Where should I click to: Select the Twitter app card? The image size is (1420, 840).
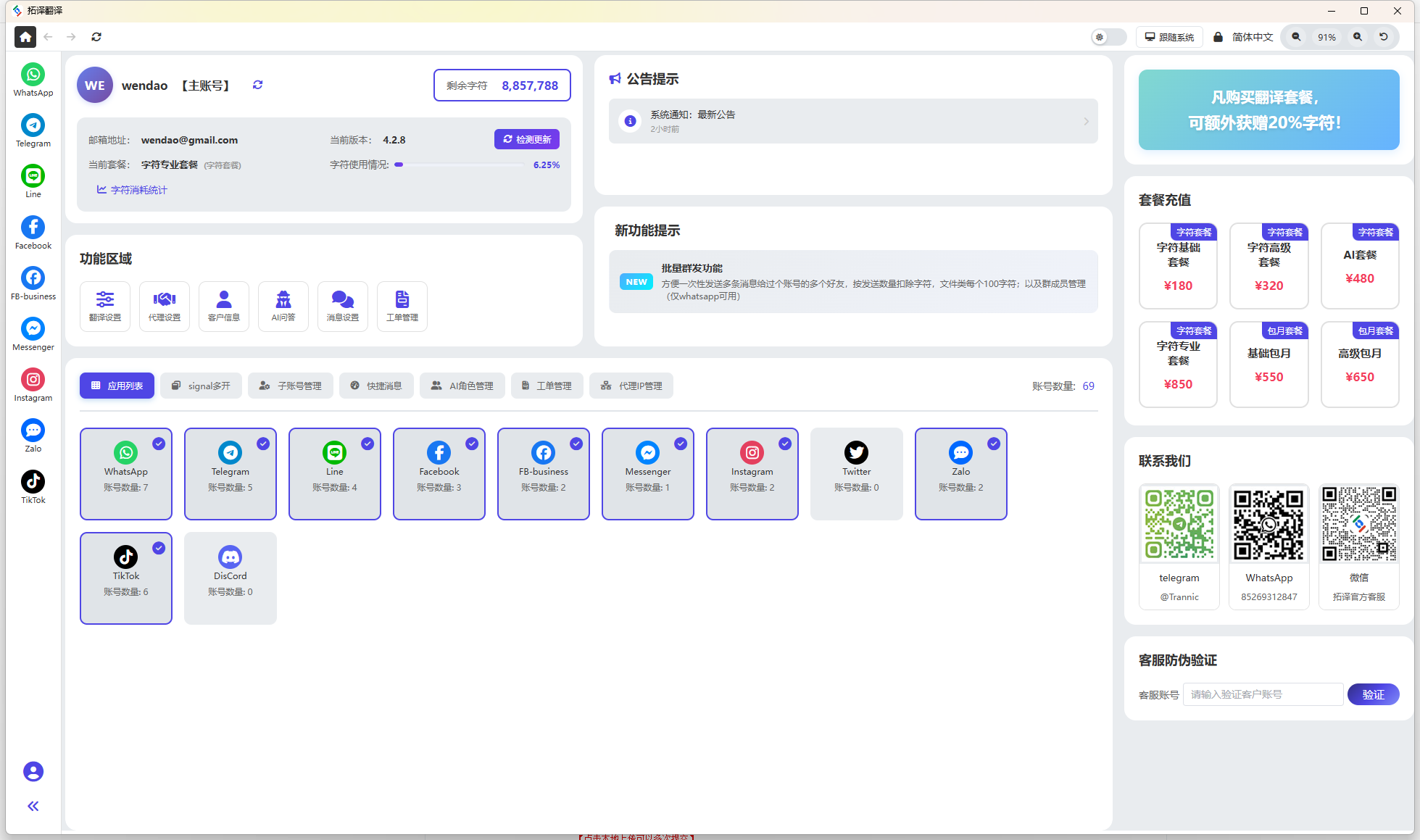click(856, 473)
